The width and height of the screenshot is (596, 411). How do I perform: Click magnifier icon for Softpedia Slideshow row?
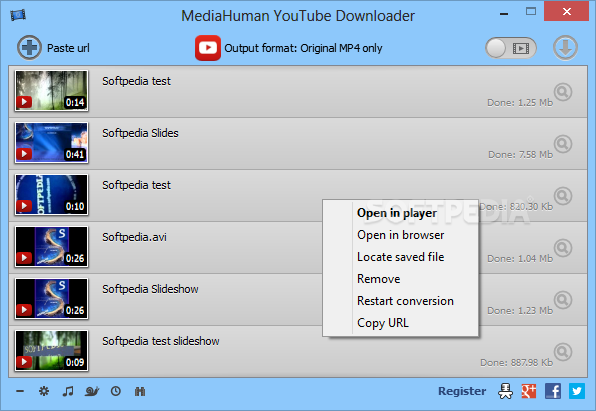(x=563, y=300)
